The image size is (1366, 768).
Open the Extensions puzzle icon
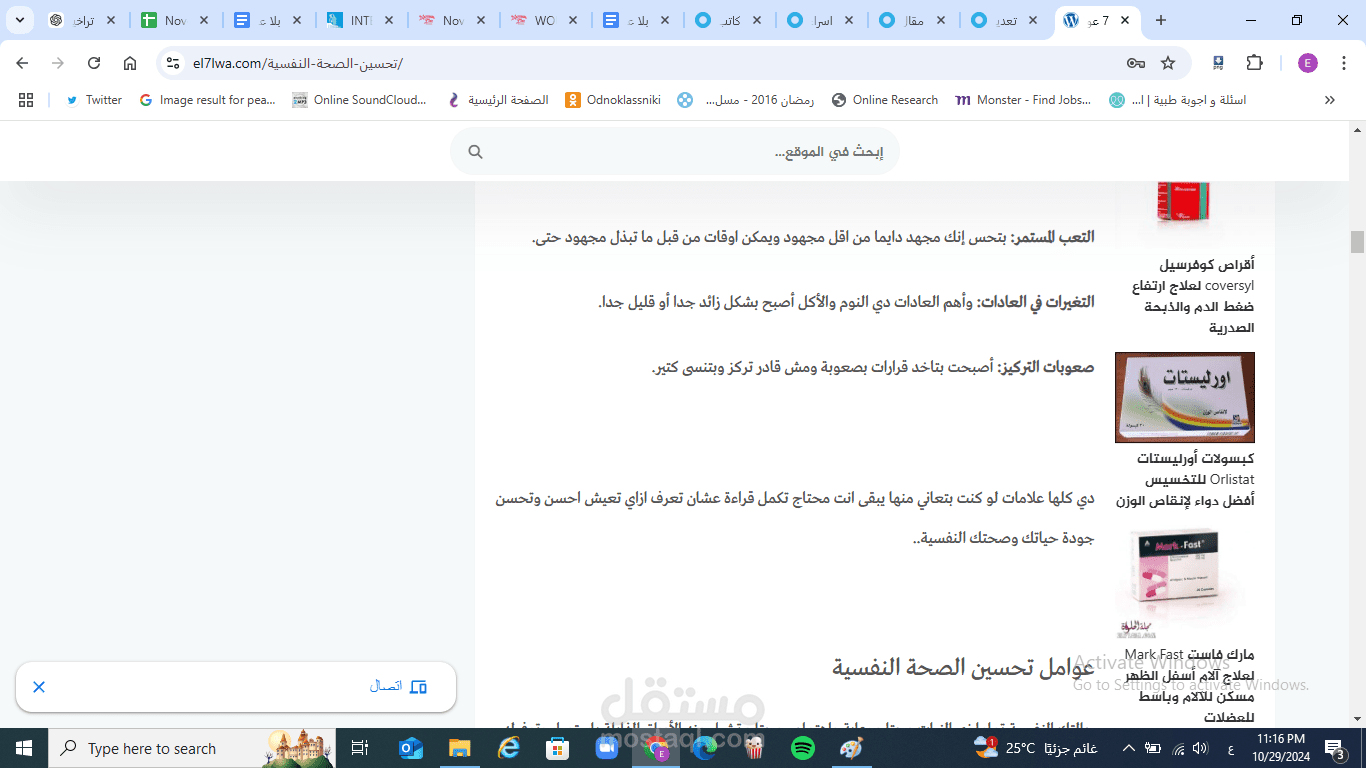point(1255,63)
